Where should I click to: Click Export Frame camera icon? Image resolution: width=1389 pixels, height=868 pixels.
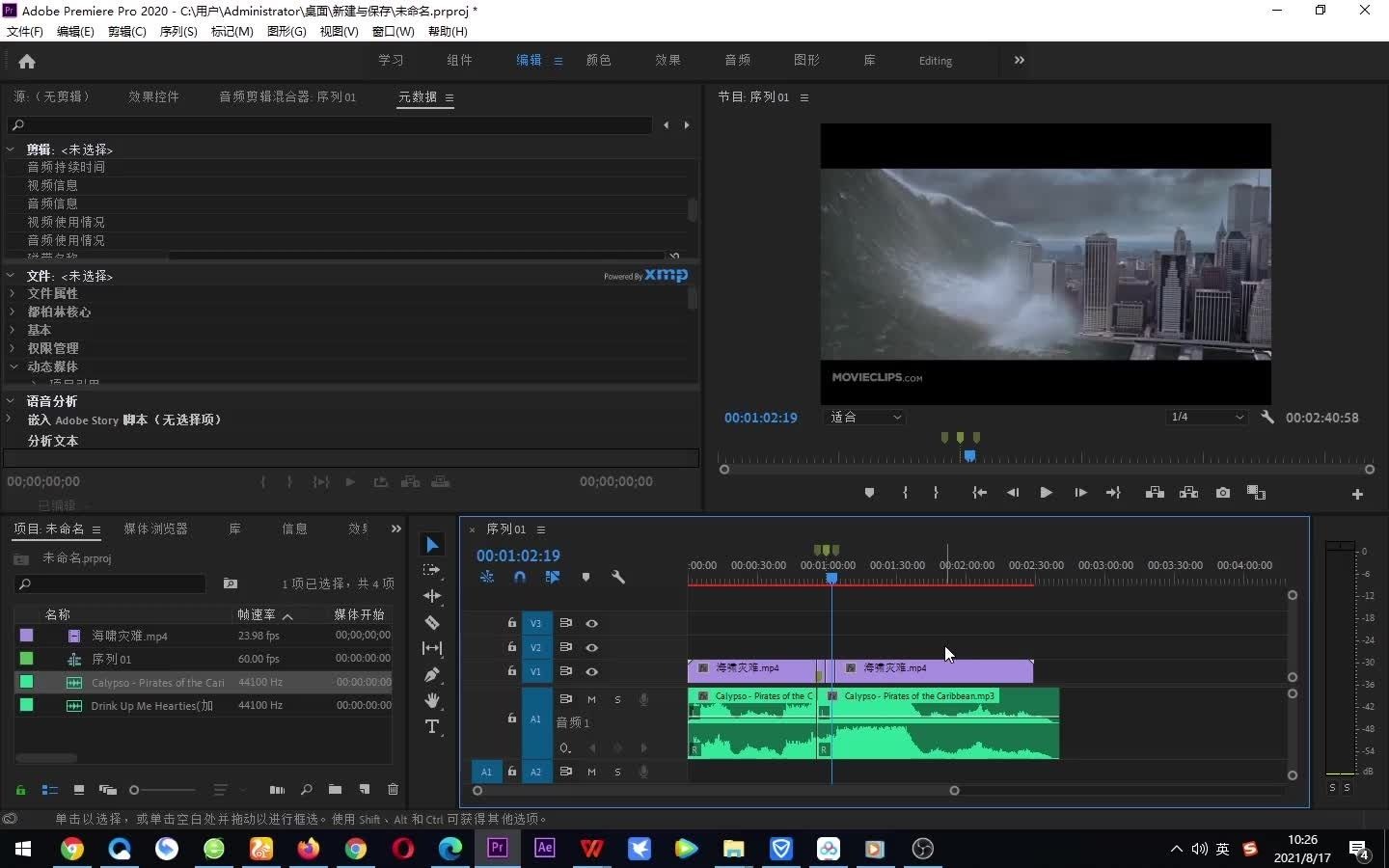click(x=1223, y=493)
